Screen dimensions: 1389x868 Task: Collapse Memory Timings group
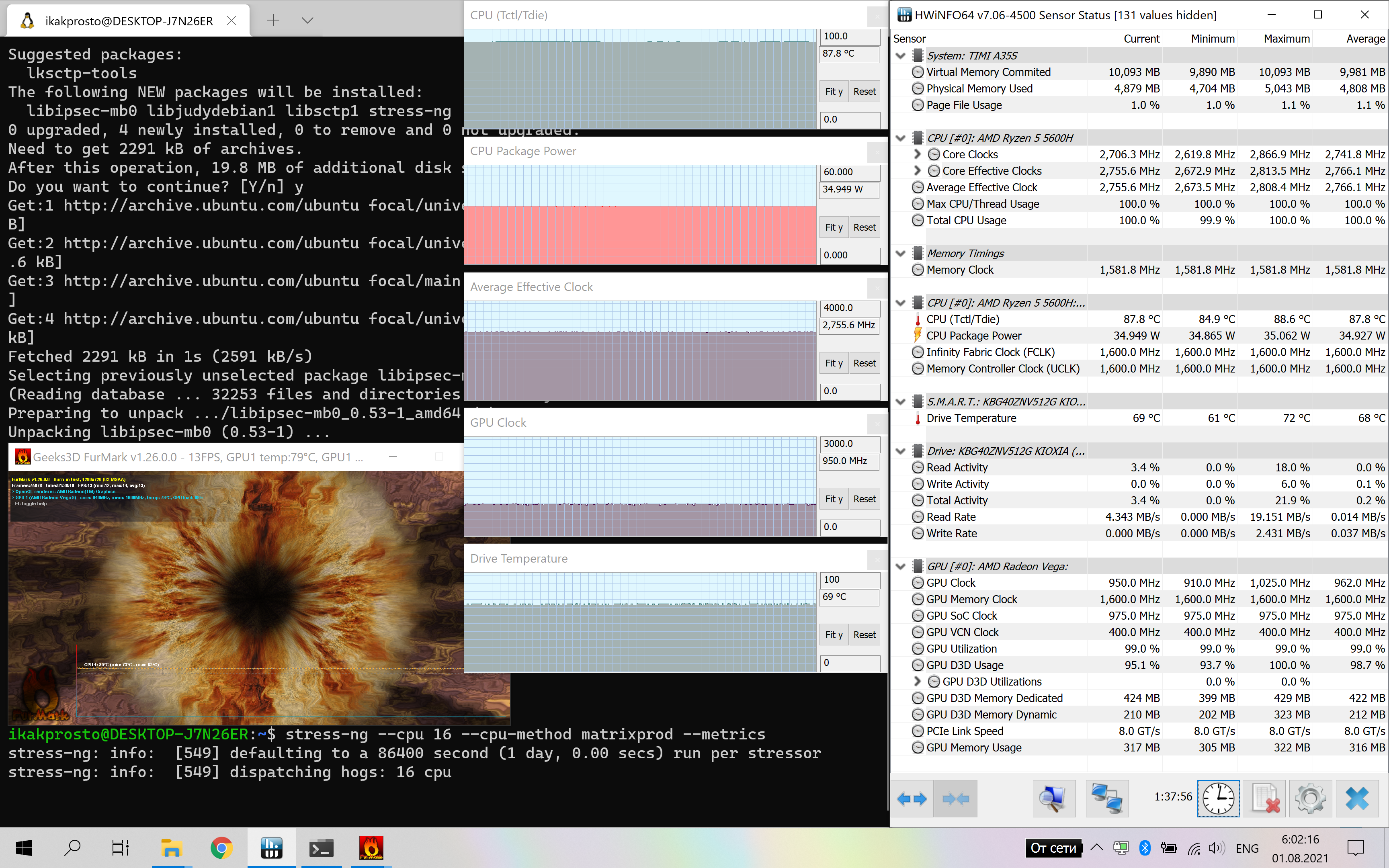click(901, 253)
